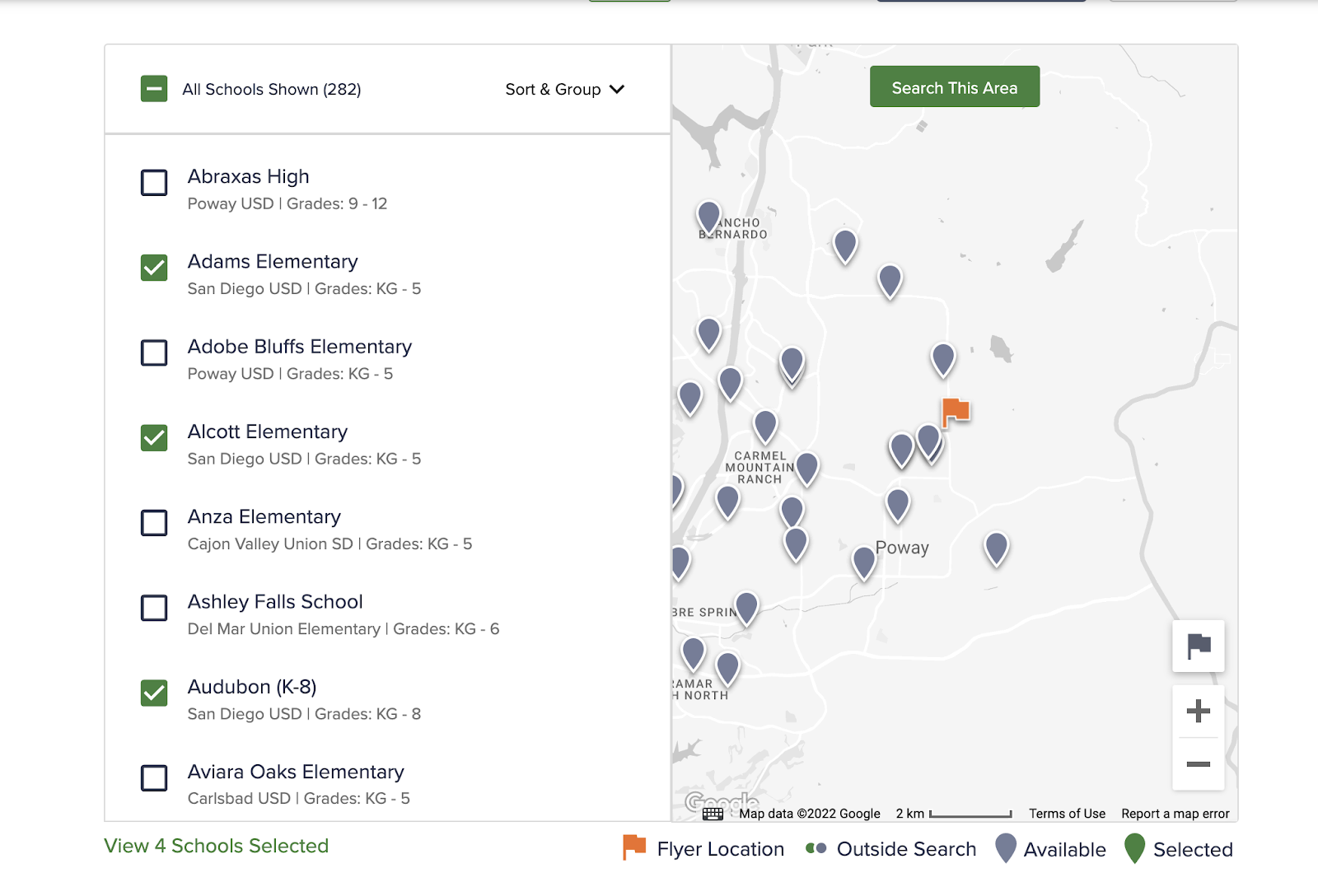Check the Abraxas High checkbox
The height and width of the screenshot is (896, 1318).
(154, 182)
